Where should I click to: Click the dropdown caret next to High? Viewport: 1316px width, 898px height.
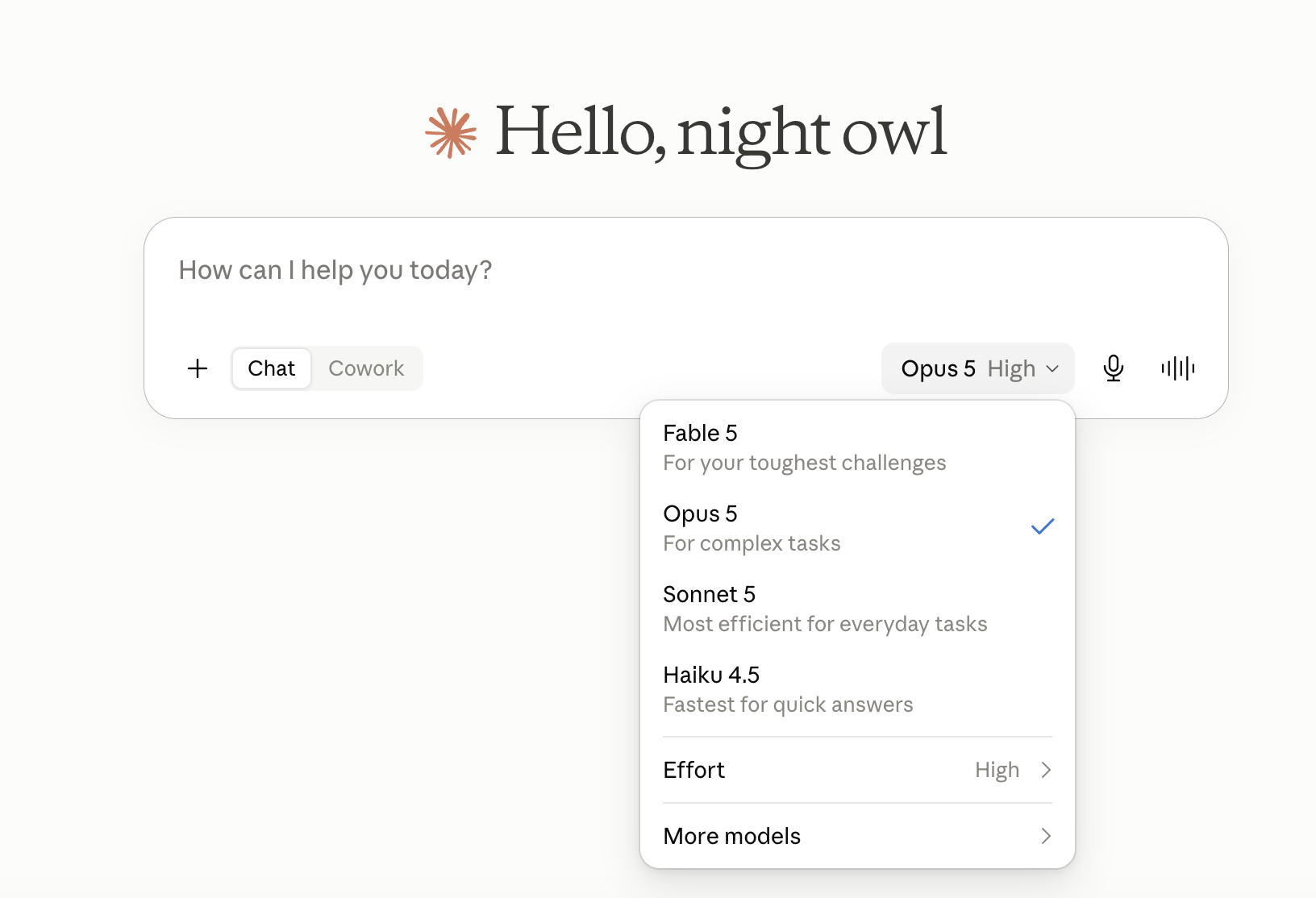(x=1052, y=369)
